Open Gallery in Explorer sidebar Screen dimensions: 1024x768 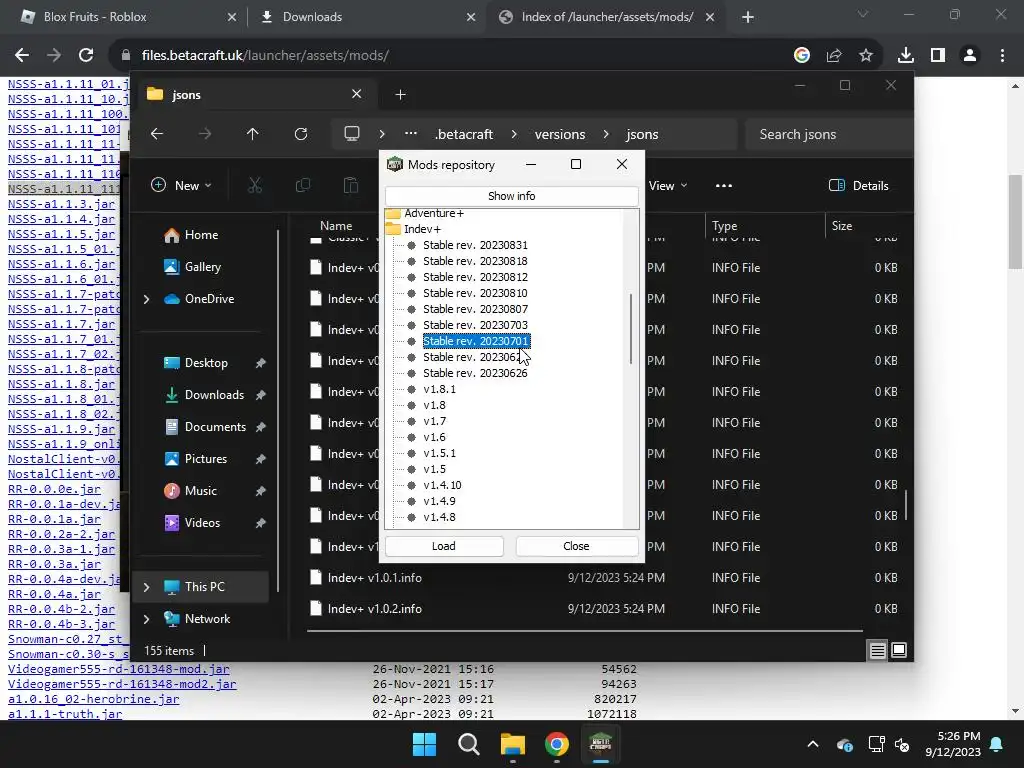202,267
